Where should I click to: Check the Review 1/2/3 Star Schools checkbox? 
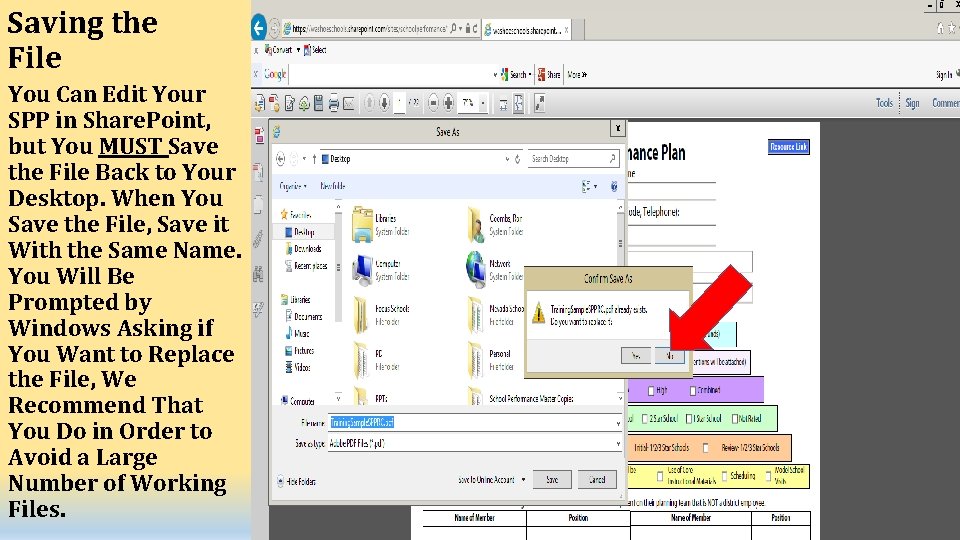[x=706, y=448]
